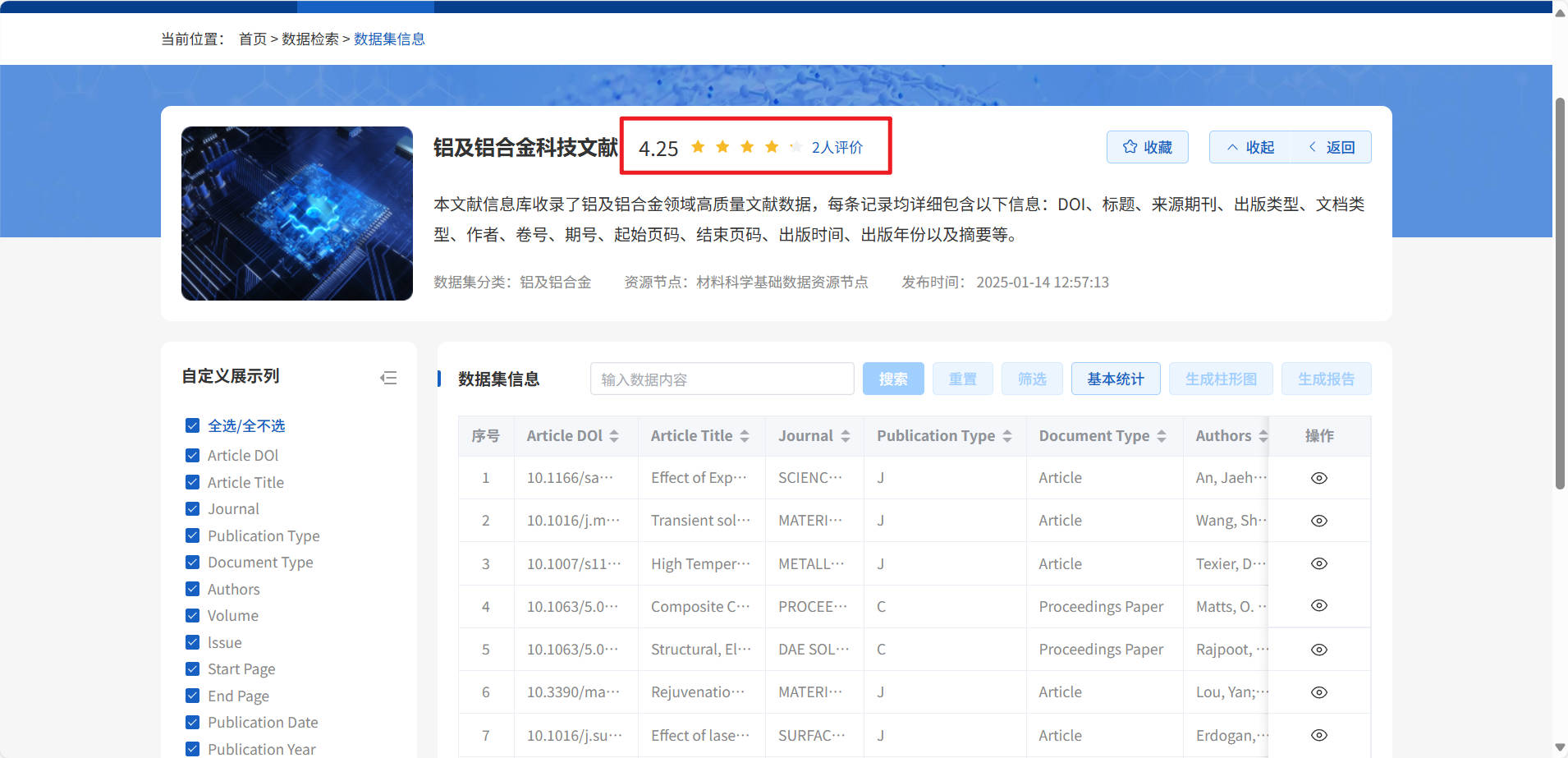
Task: Sort the Document Type column
Action: pos(1162,436)
